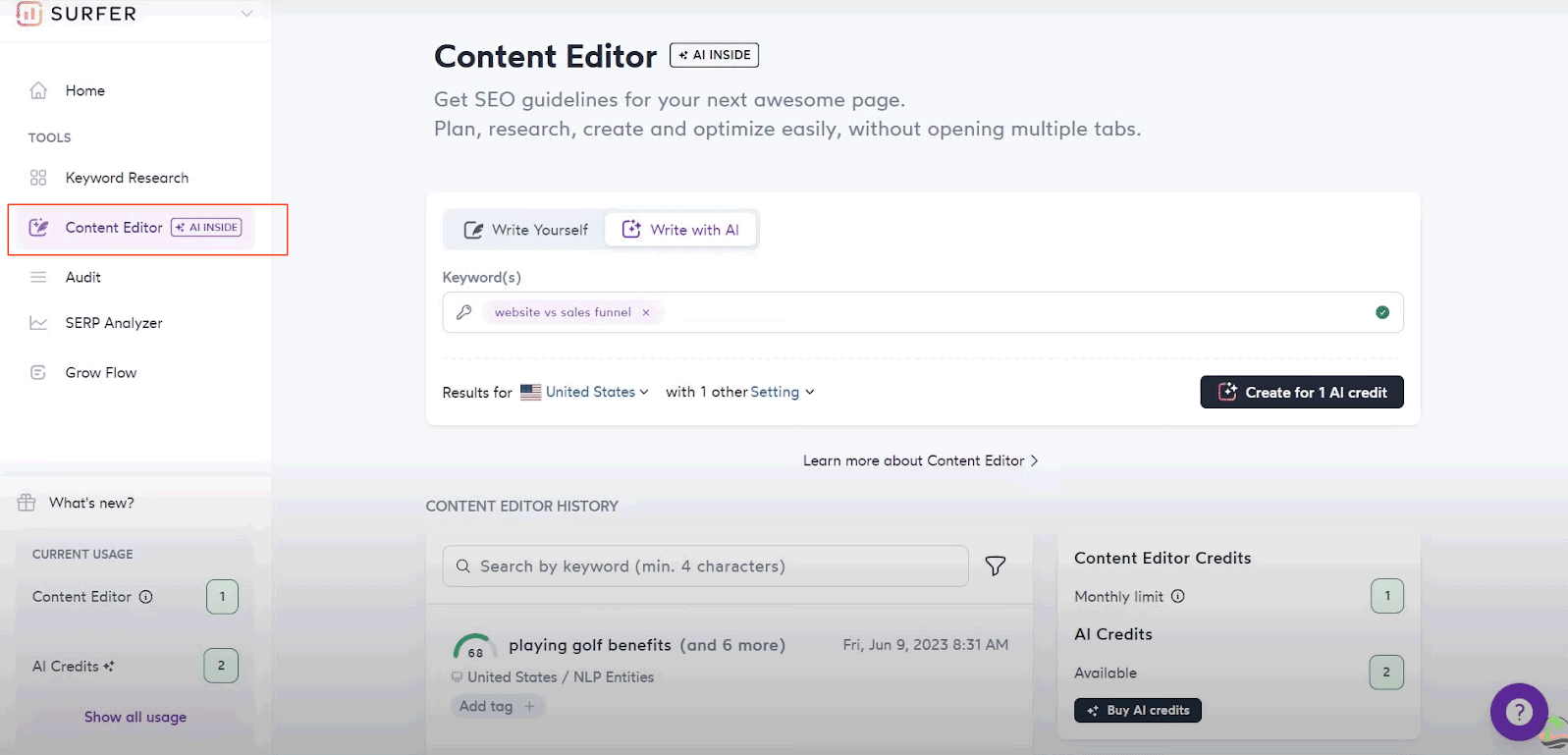Remove the website vs sales funnel keyword
1568x755 pixels.
point(646,312)
